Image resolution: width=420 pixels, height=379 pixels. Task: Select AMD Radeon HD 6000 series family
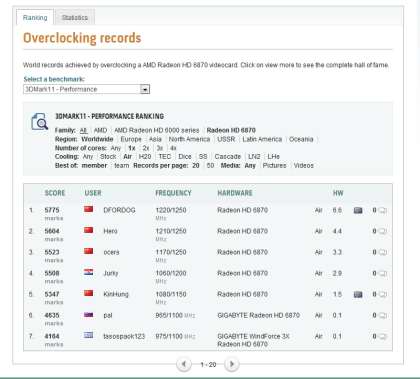point(156,130)
